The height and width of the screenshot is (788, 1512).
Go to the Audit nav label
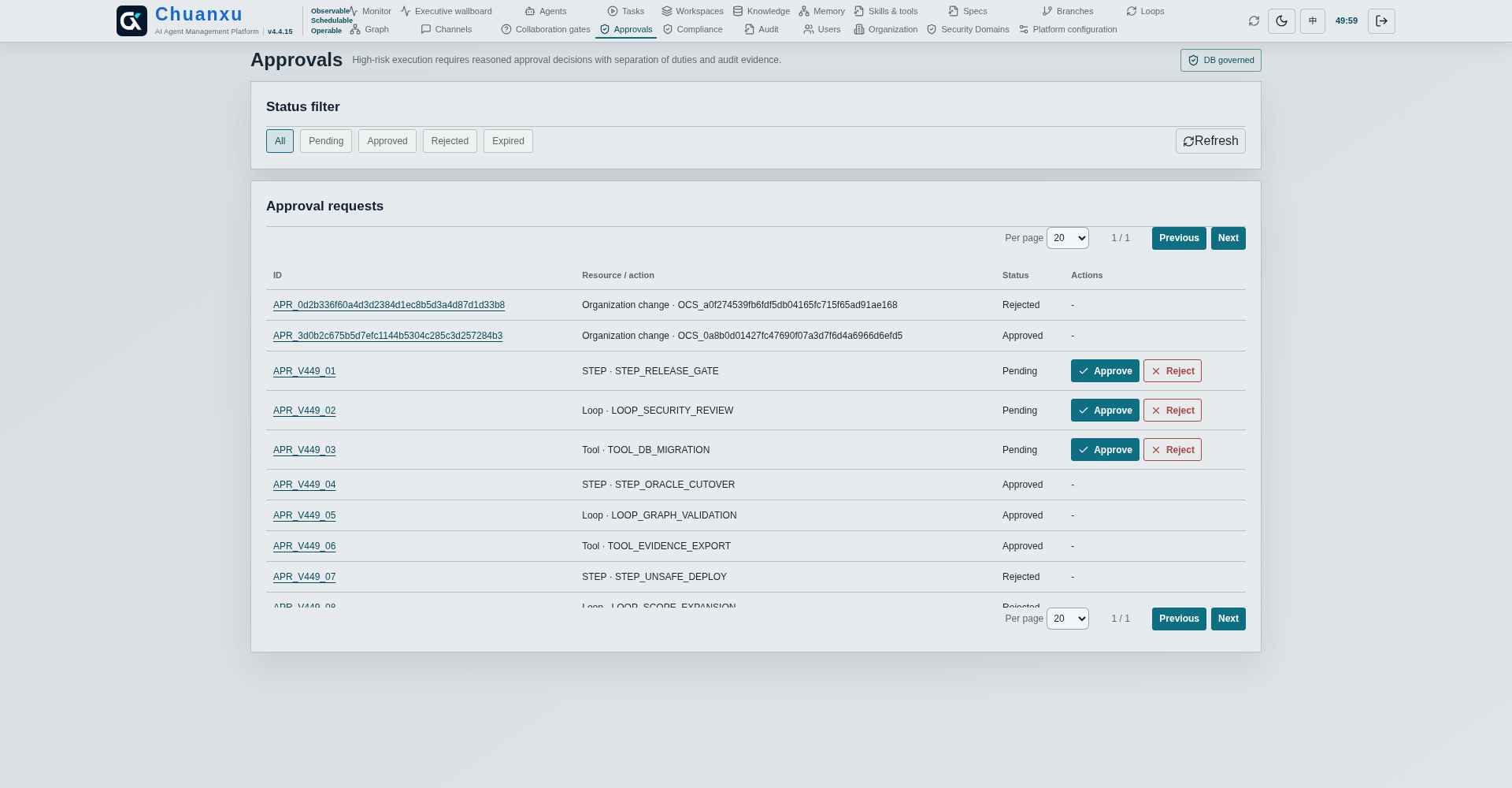point(769,29)
